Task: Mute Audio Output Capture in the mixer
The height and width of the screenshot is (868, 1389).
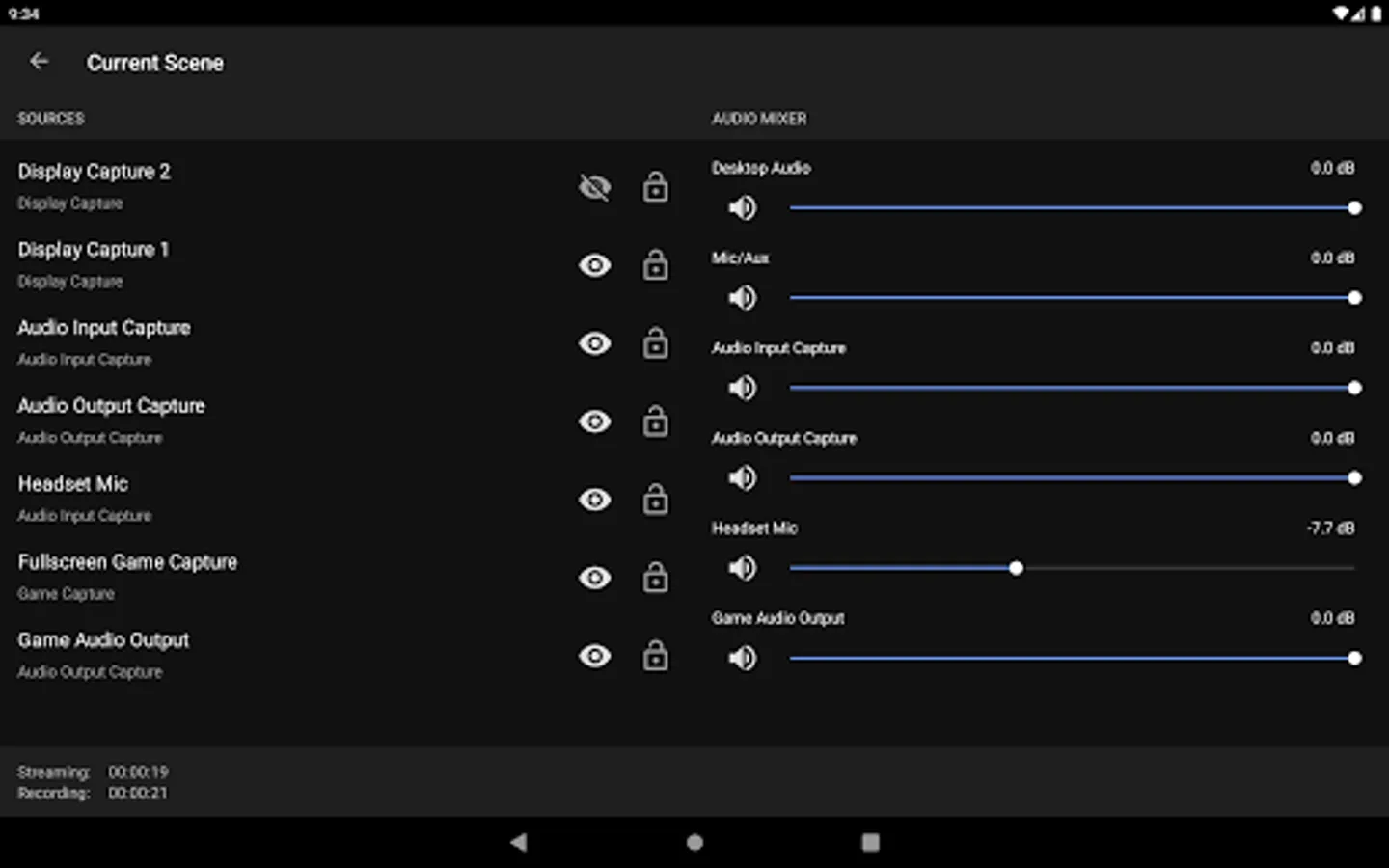Action: pyautogui.click(x=742, y=478)
